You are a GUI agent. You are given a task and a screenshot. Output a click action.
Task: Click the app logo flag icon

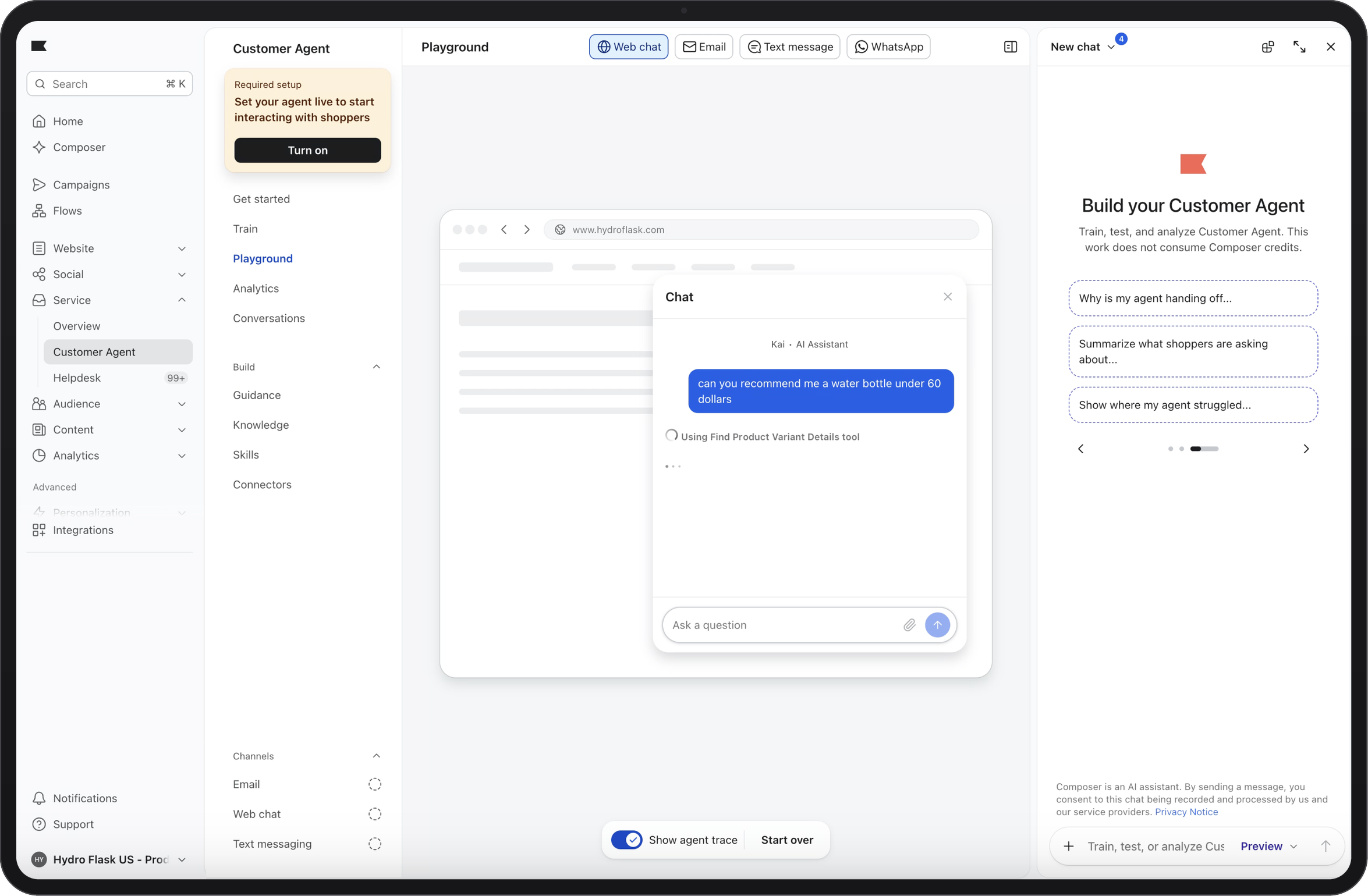point(39,46)
